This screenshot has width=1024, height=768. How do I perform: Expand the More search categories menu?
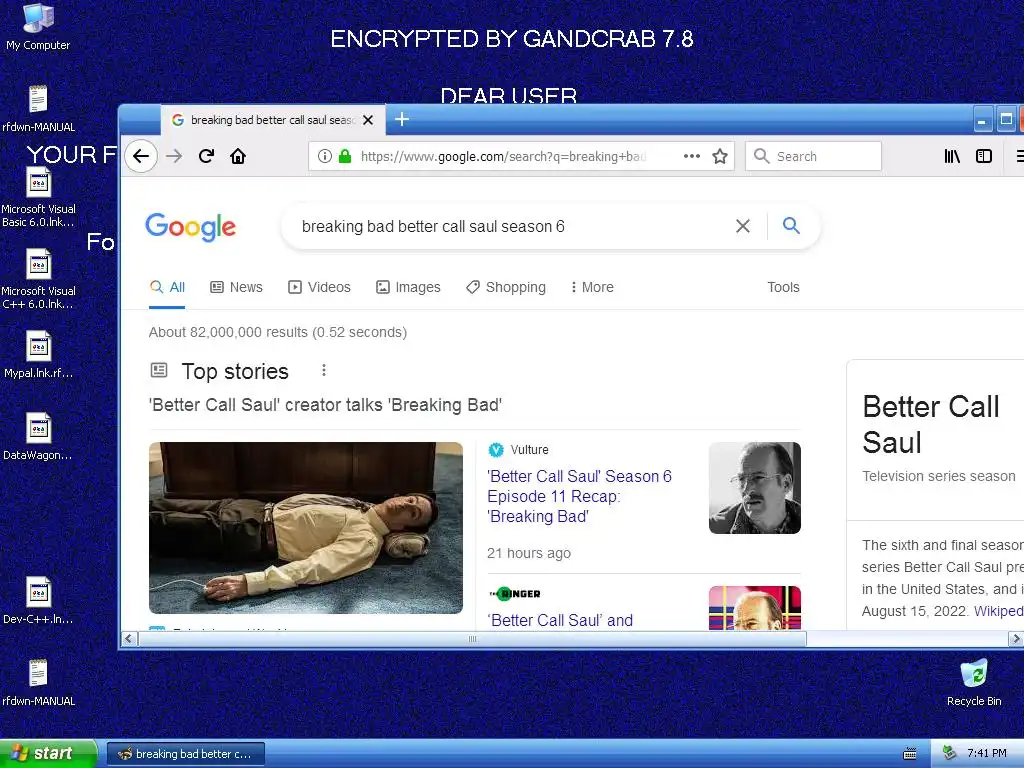592,287
